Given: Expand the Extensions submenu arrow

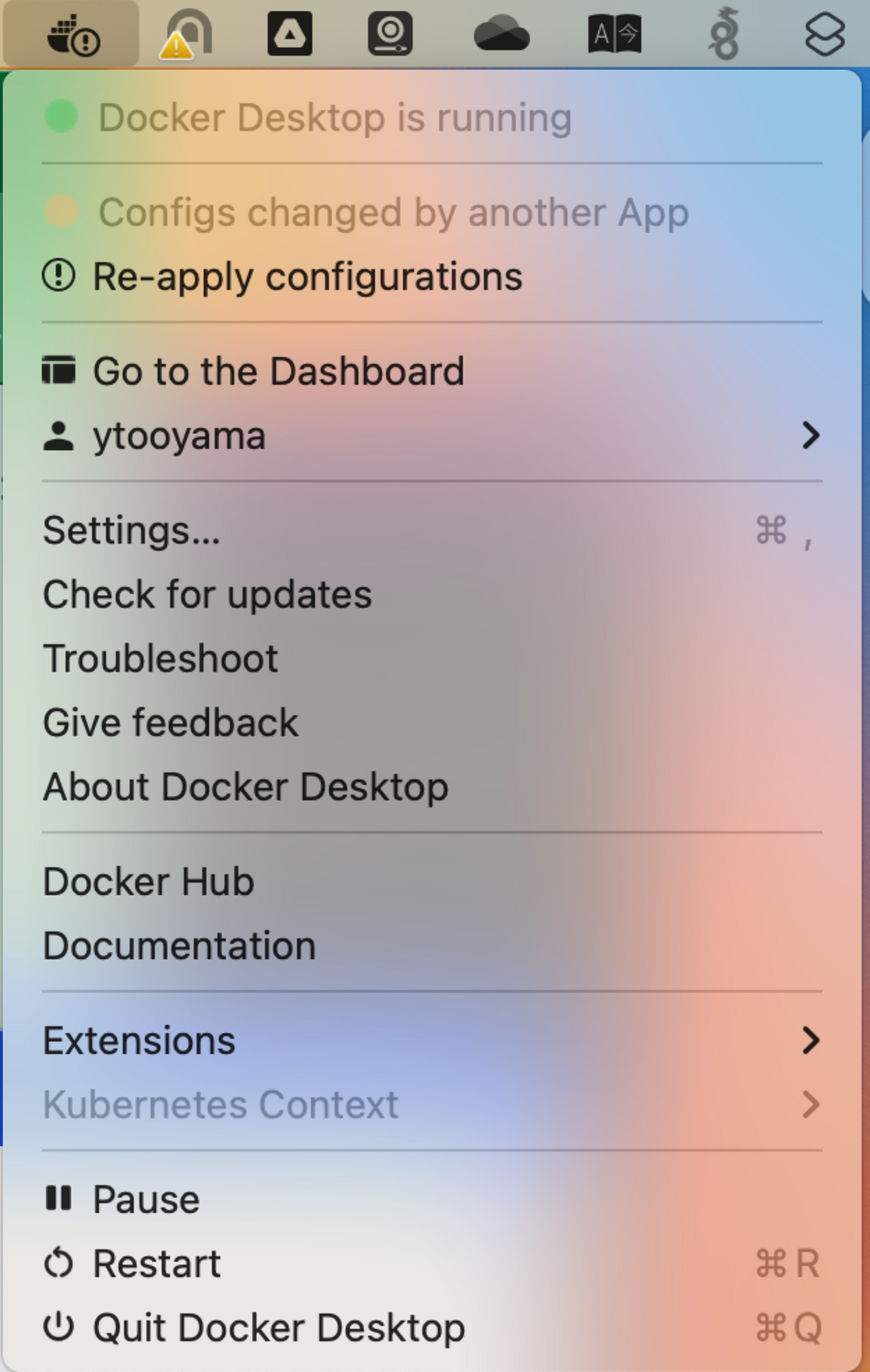Looking at the screenshot, I should pyautogui.click(x=810, y=1041).
